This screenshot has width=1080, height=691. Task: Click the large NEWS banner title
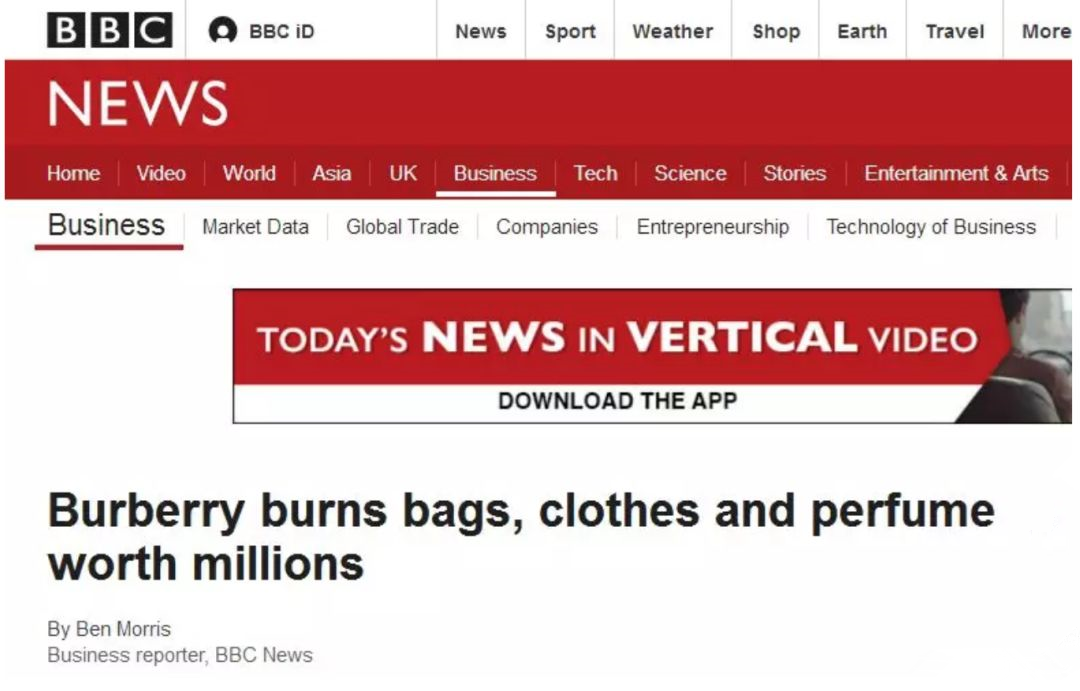(x=138, y=103)
